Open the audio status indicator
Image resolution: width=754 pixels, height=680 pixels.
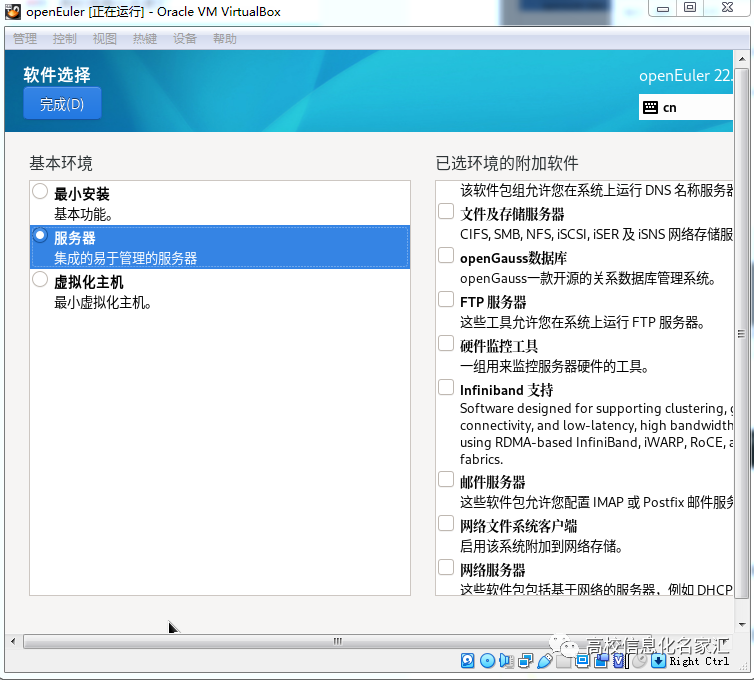[506, 661]
